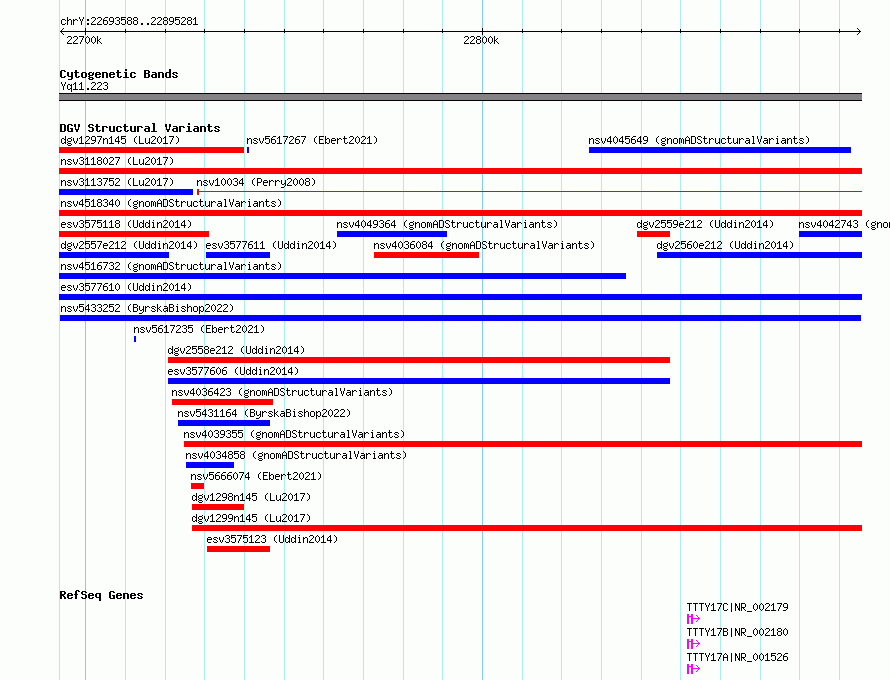The image size is (890, 680).
Task: Select the esv3575123 (Uddin2014) label
Action: point(272,539)
